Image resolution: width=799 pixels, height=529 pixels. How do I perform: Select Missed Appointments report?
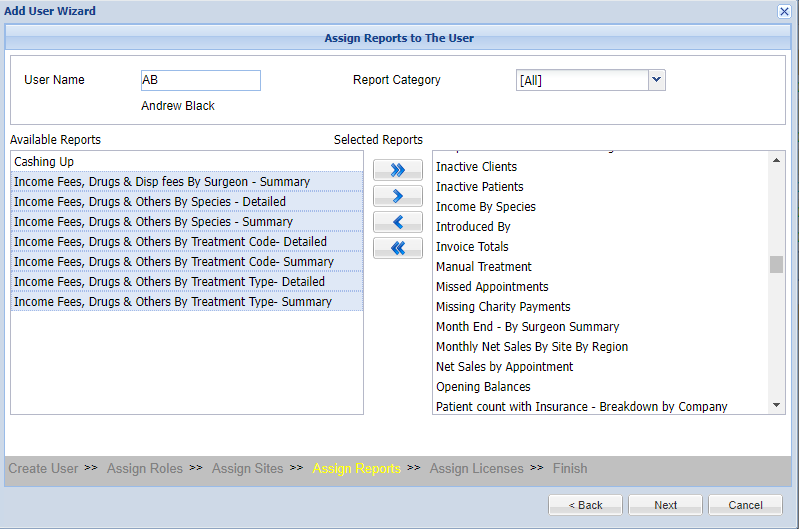point(492,287)
